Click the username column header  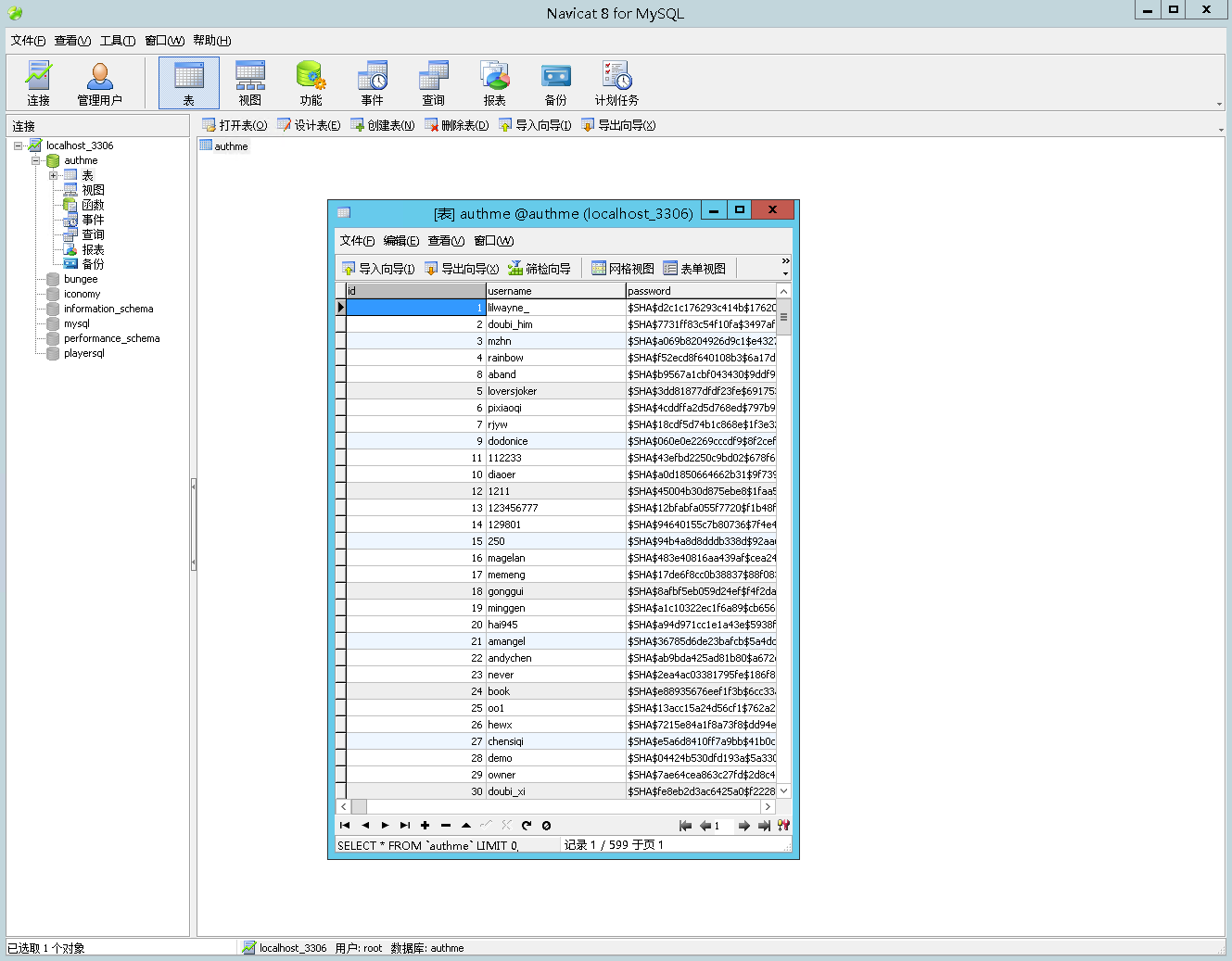555,291
